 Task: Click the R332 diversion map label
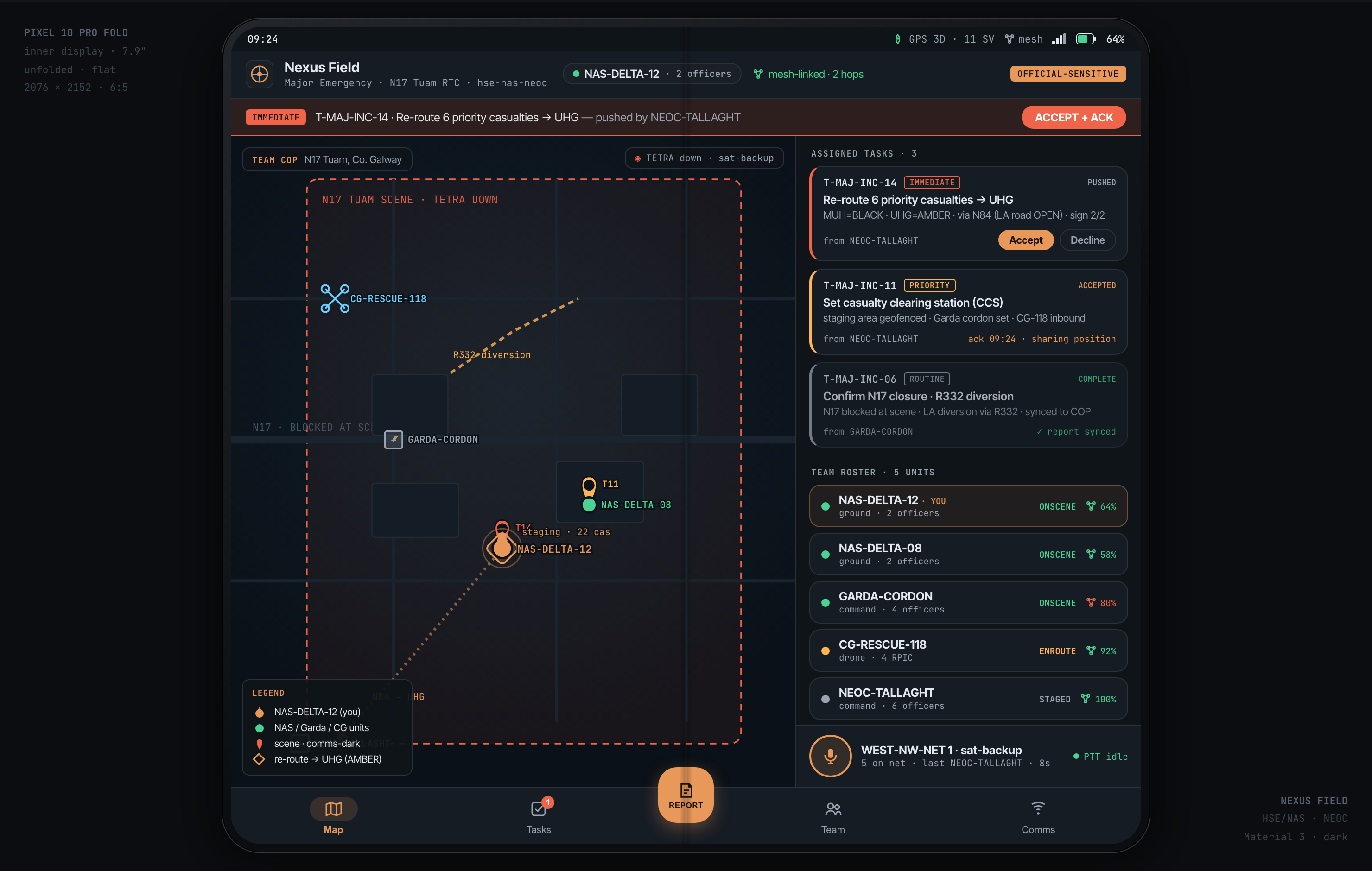492,355
